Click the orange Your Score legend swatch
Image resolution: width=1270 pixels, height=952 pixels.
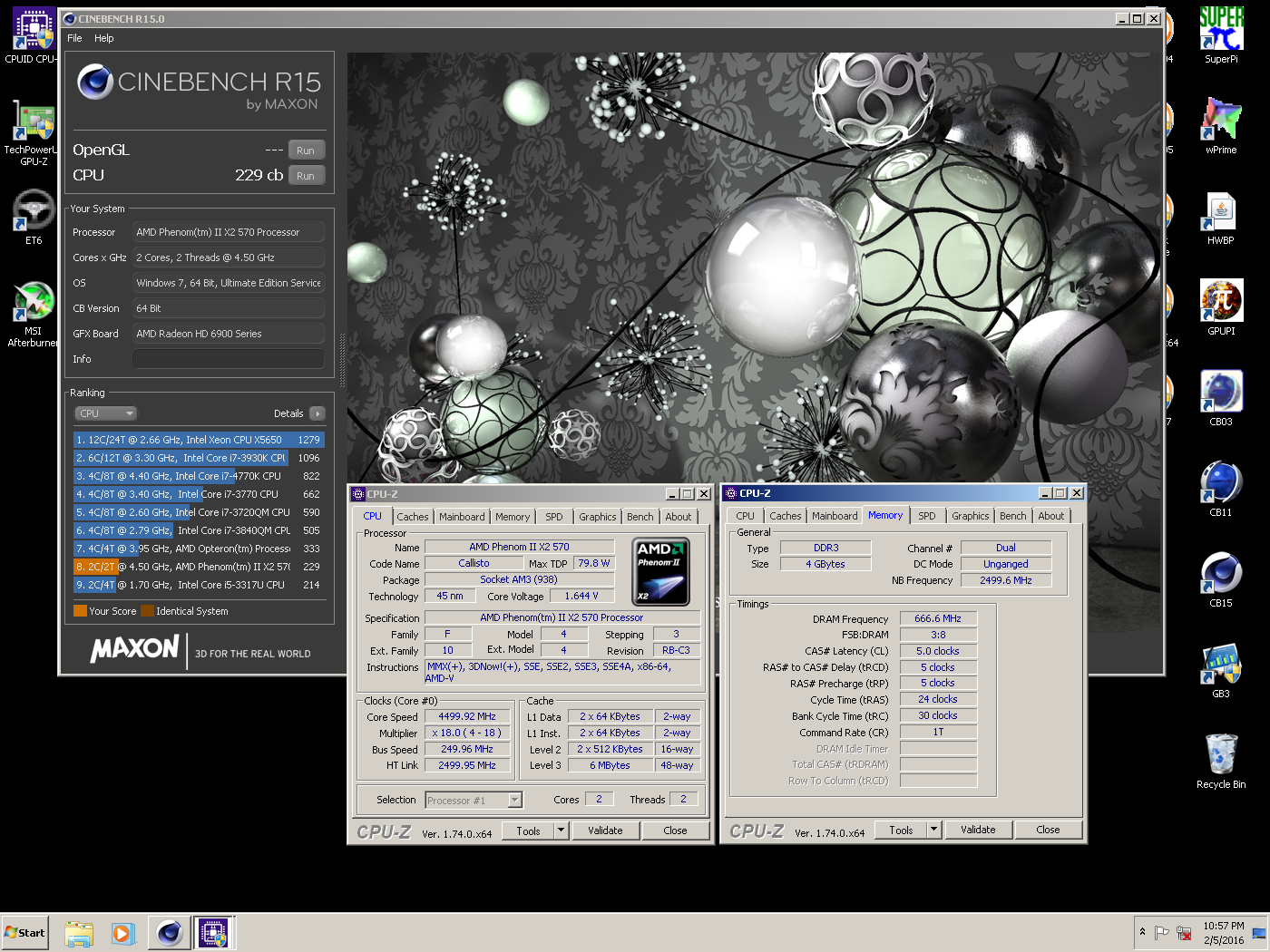click(x=80, y=611)
